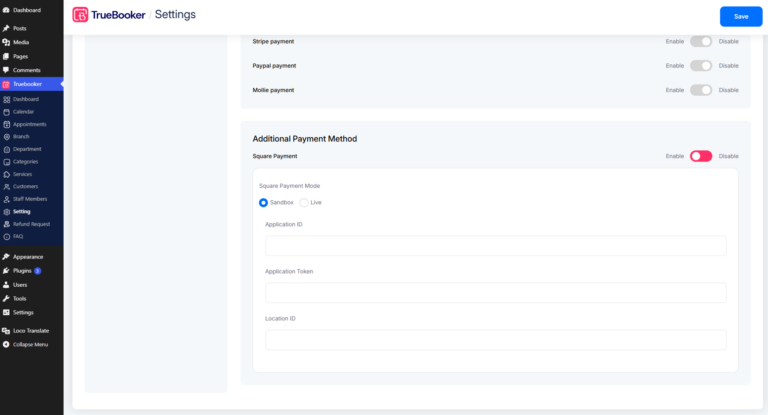Open the Services tag icon
768x415 pixels.
click(7, 174)
